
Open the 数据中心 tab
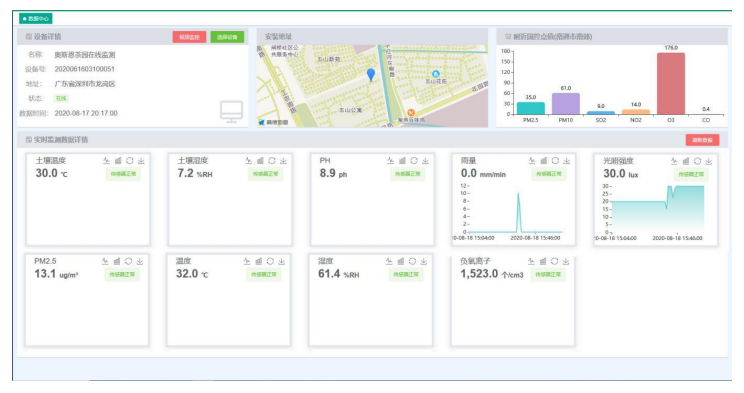pos(36,19)
